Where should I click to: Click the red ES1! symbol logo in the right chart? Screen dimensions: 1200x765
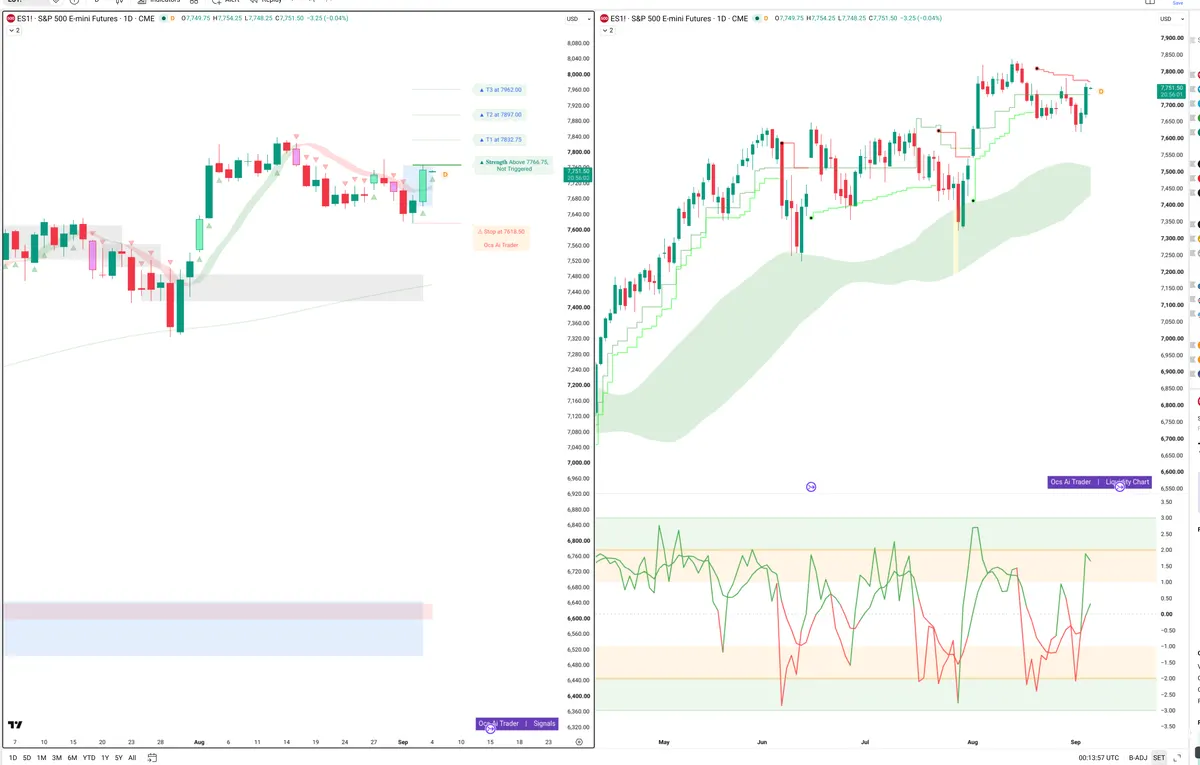[x=605, y=18]
